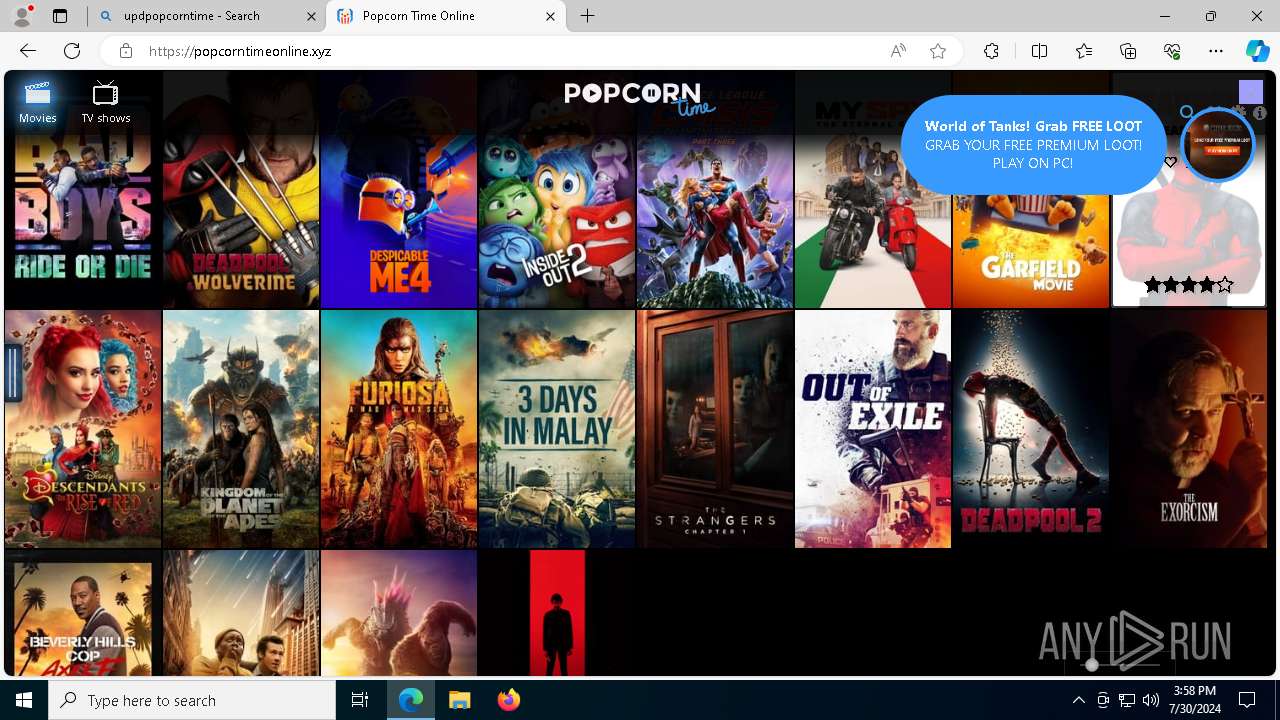This screenshot has height=720, width=1280.
Task: Open Furiosa movie poster
Action: click(x=399, y=429)
